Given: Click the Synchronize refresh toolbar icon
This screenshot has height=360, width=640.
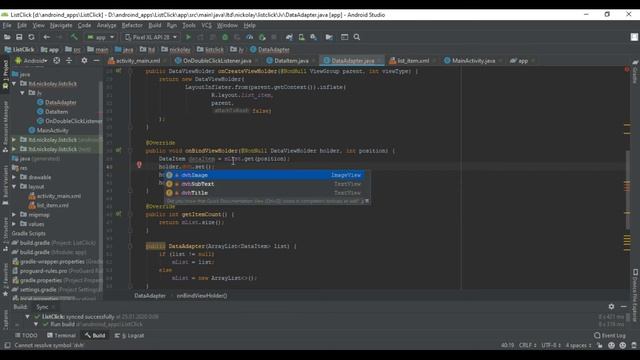Looking at the screenshot, I should pyautogui.click(x=31, y=37).
